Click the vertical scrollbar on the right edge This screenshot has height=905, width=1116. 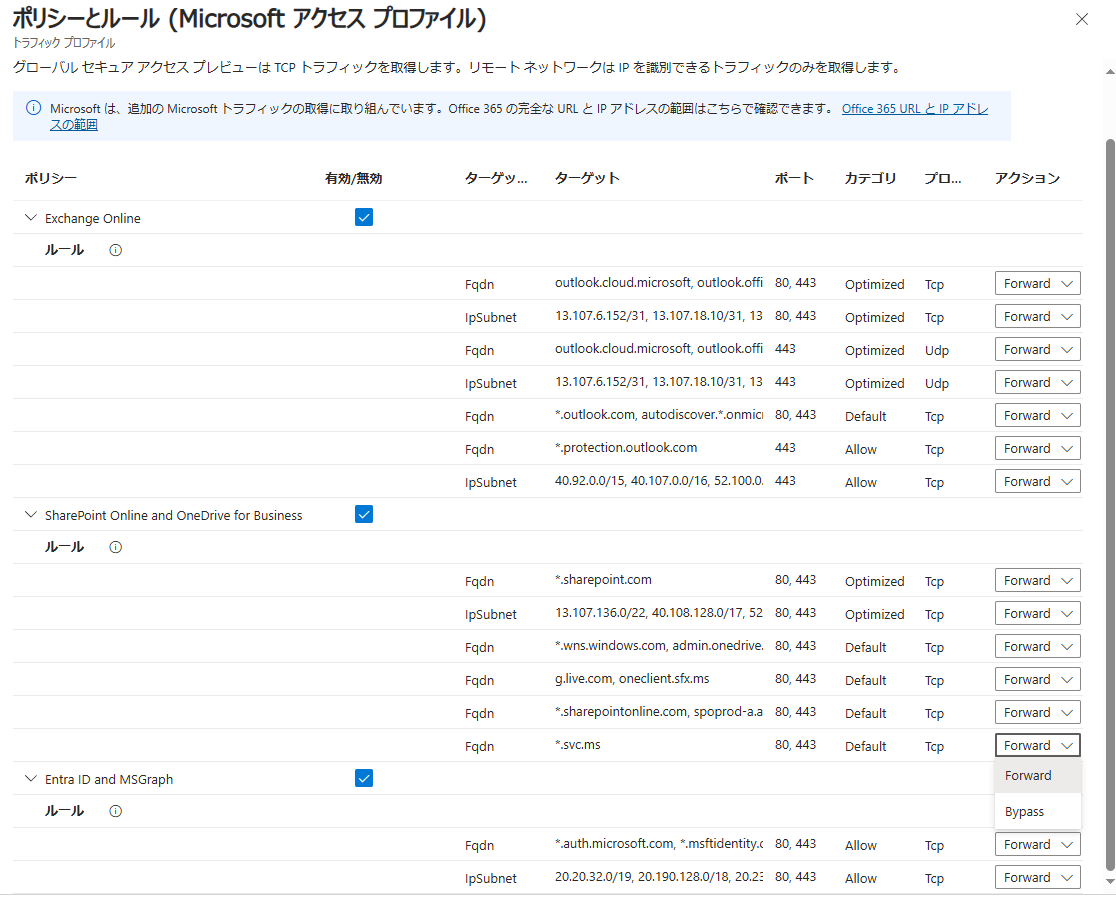pyautogui.click(x=1108, y=450)
